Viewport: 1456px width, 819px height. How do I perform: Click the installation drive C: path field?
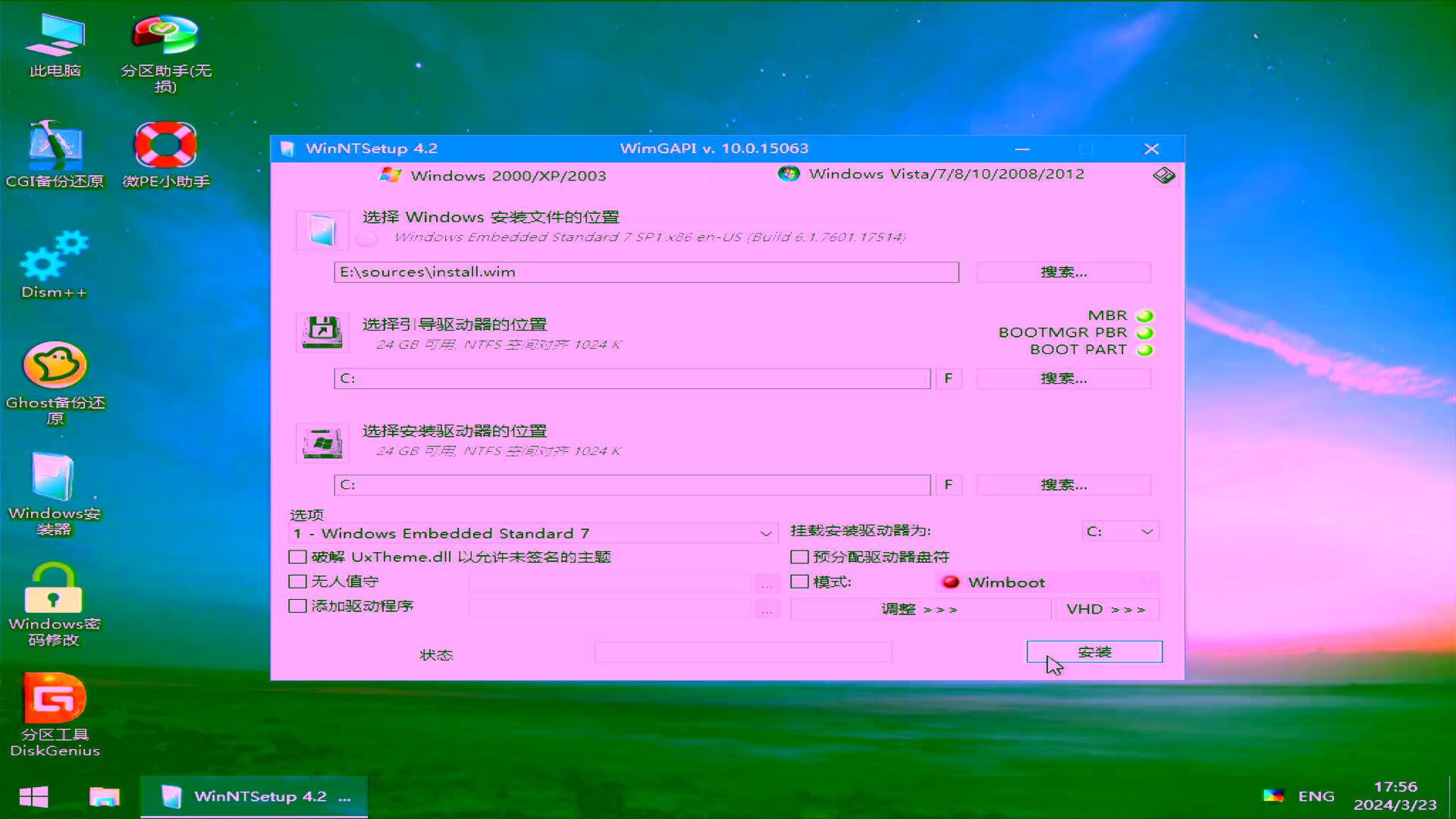pyautogui.click(x=632, y=485)
